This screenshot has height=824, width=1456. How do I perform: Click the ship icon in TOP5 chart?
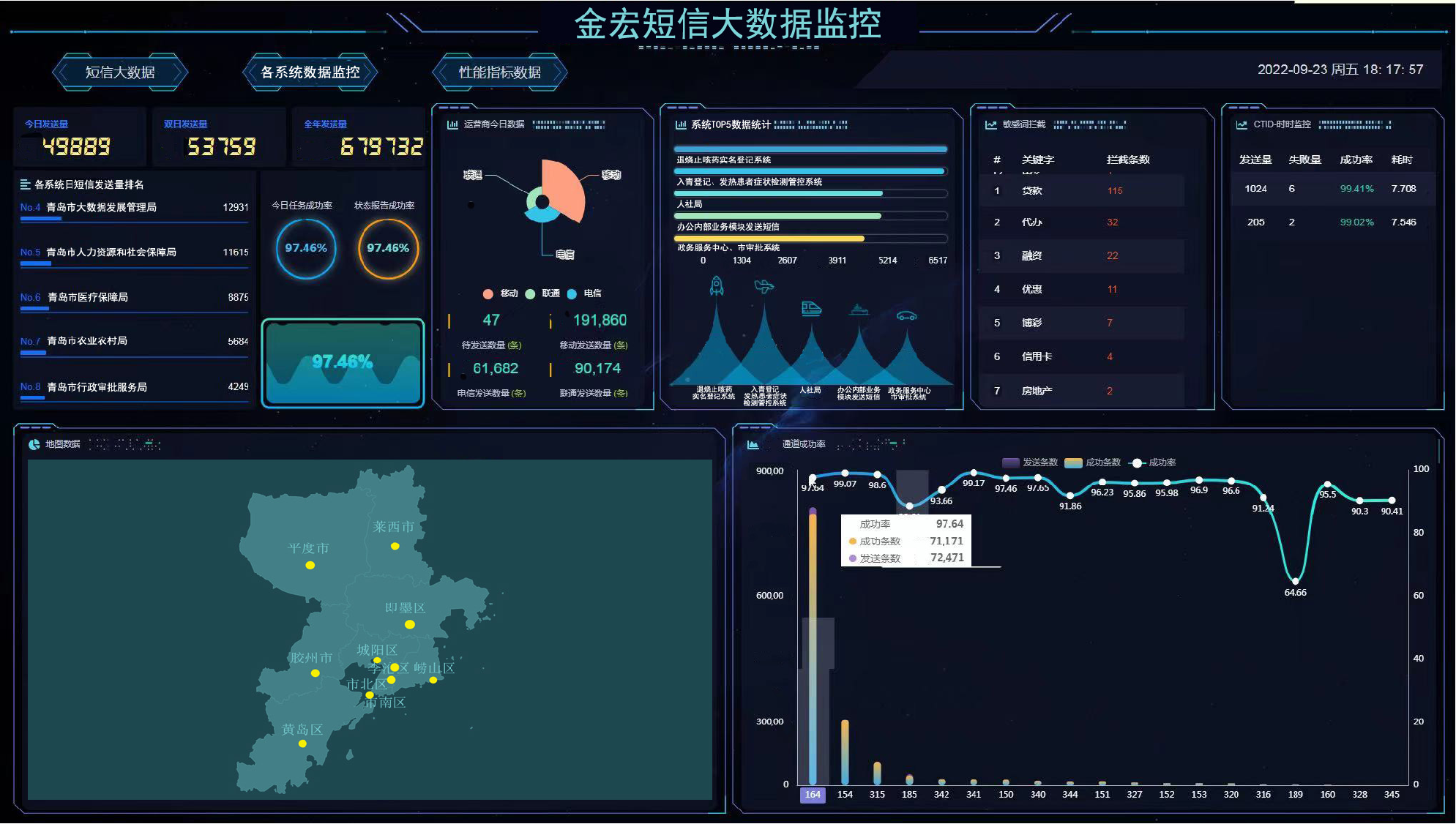click(x=859, y=310)
